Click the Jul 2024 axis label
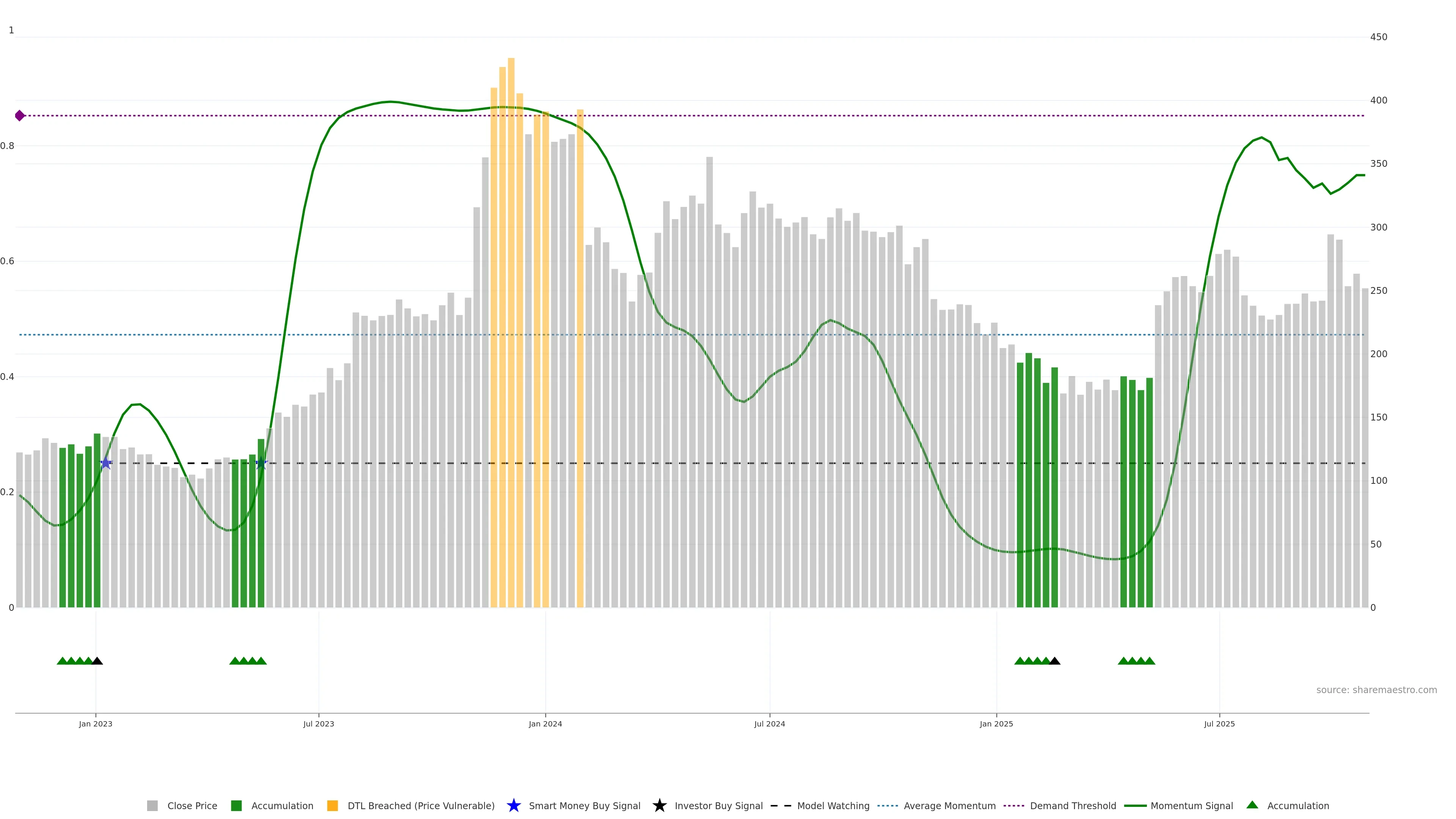 pyautogui.click(x=769, y=723)
